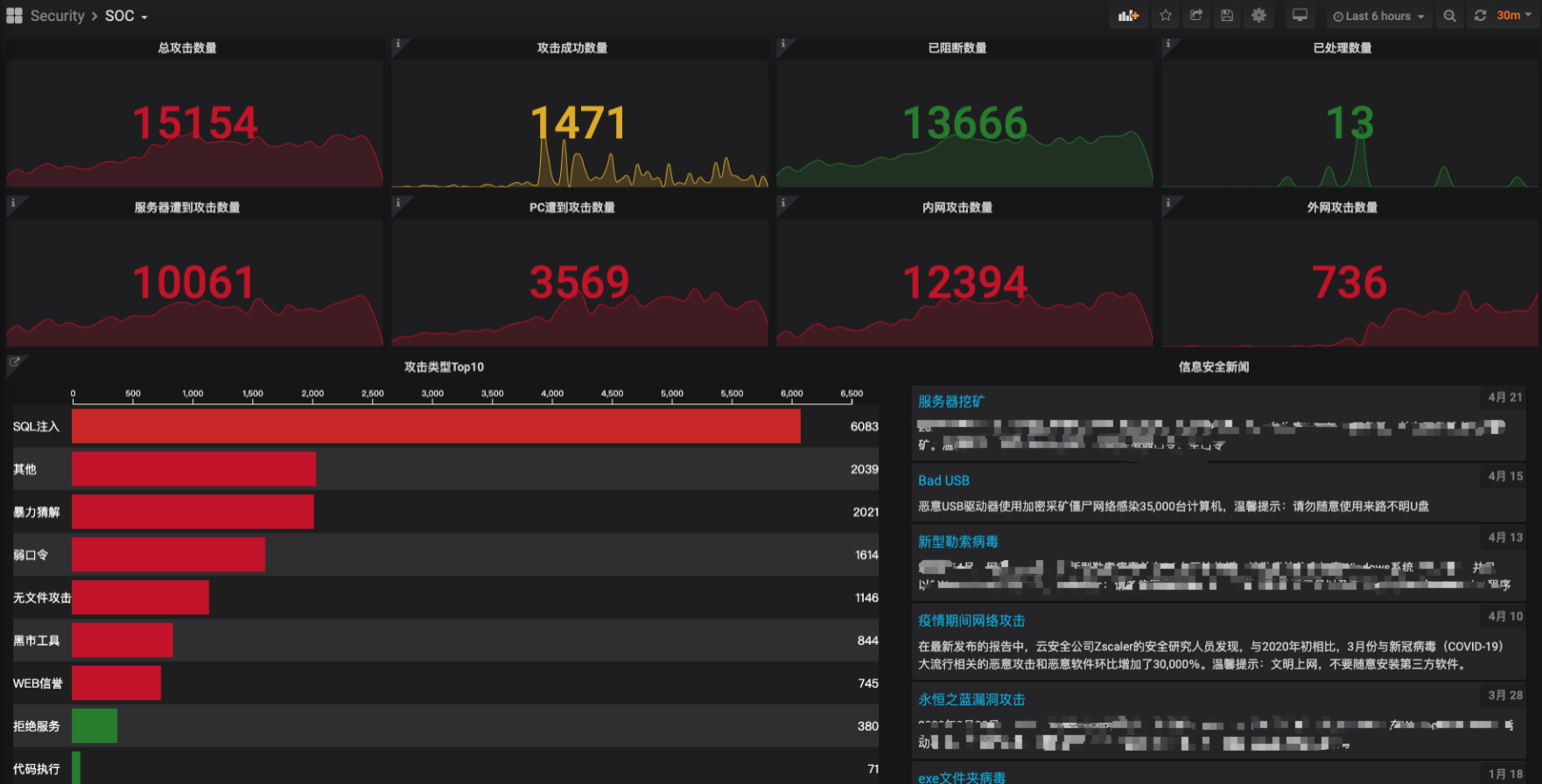Open the 信息安全新闻 panel title menu
Image resolution: width=1542 pixels, height=784 pixels.
click(1214, 367)
